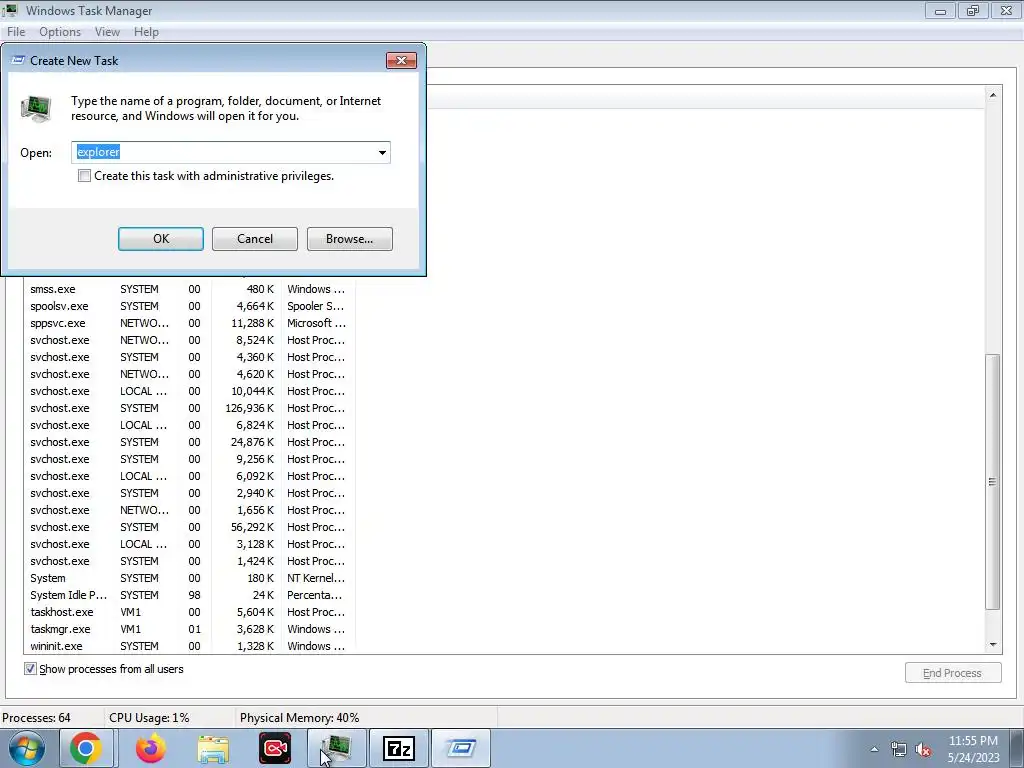Click the Run dialog program icon
Image resolution: width=1024 pixels, height=768 pixels.
36,108
